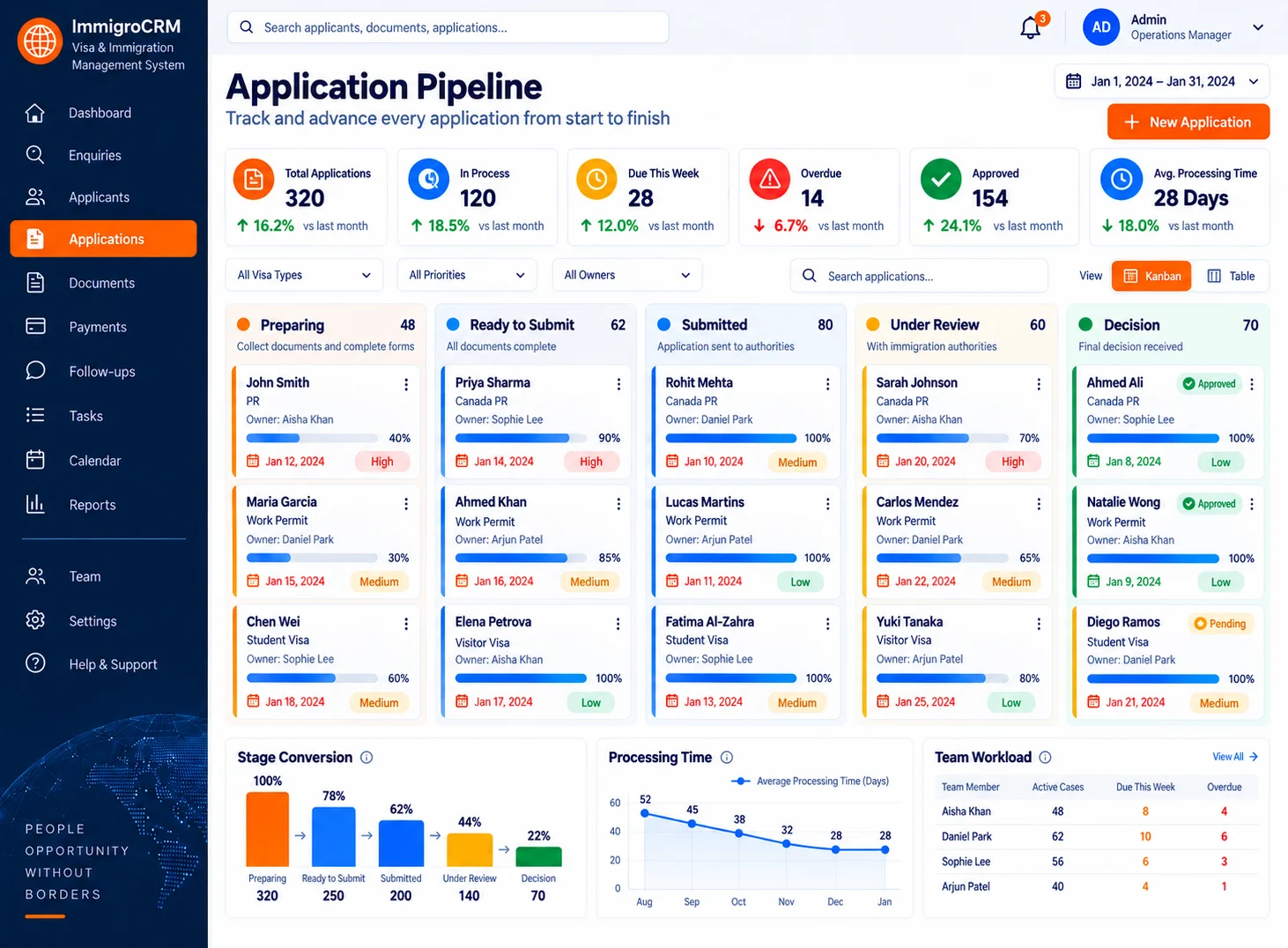The height and width of the screenshot is (948, 1288).
Task: Click High priority tag on John Smith
Action: point(382,462)
